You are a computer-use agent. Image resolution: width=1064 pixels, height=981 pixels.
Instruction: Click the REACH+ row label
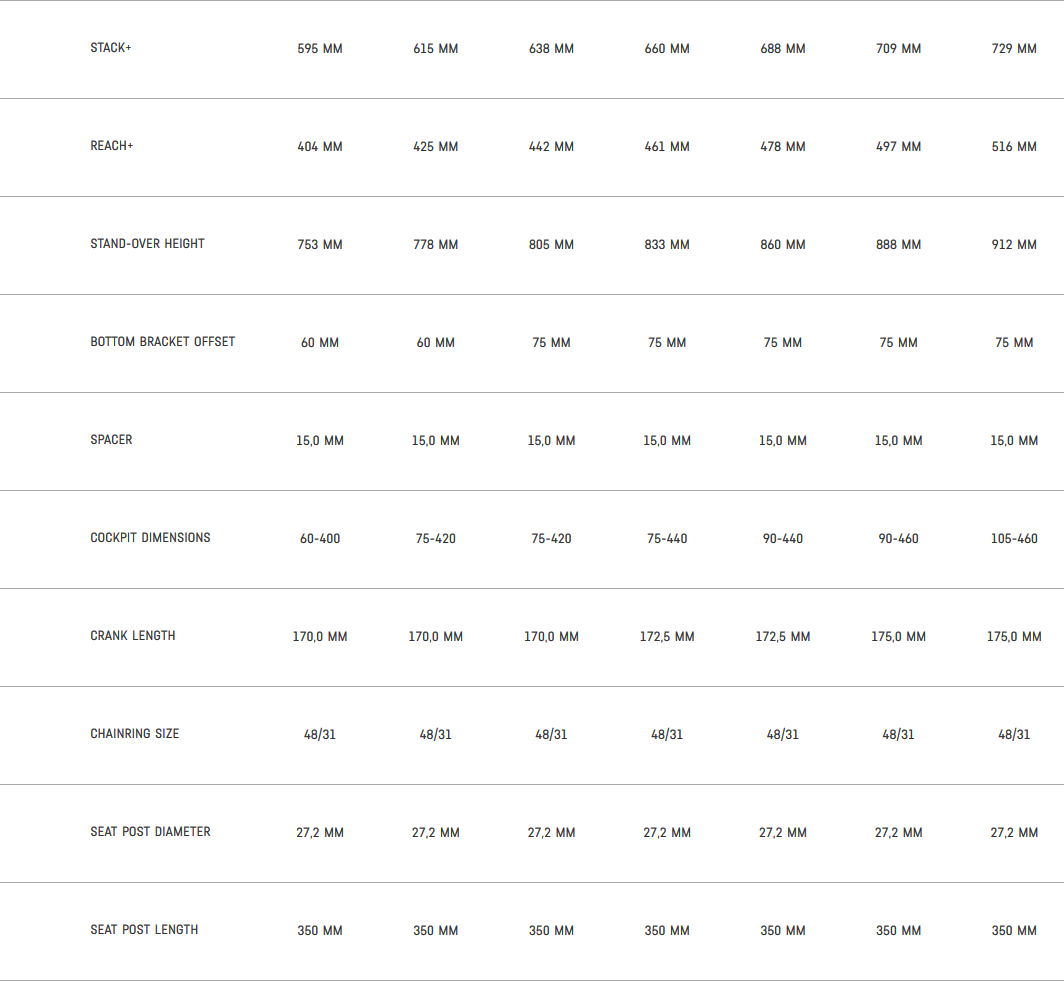112,146
